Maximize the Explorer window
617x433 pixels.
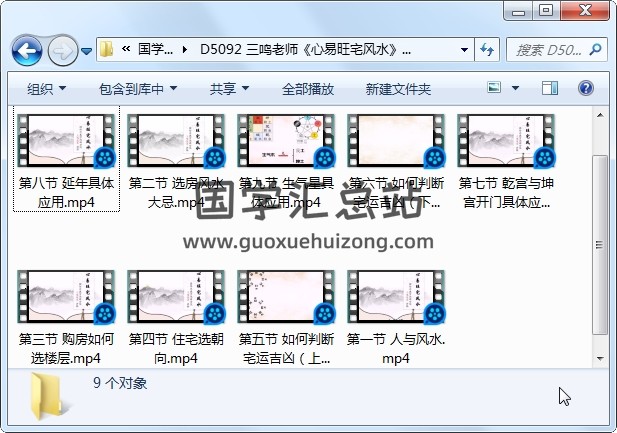[x=546, y=11]
